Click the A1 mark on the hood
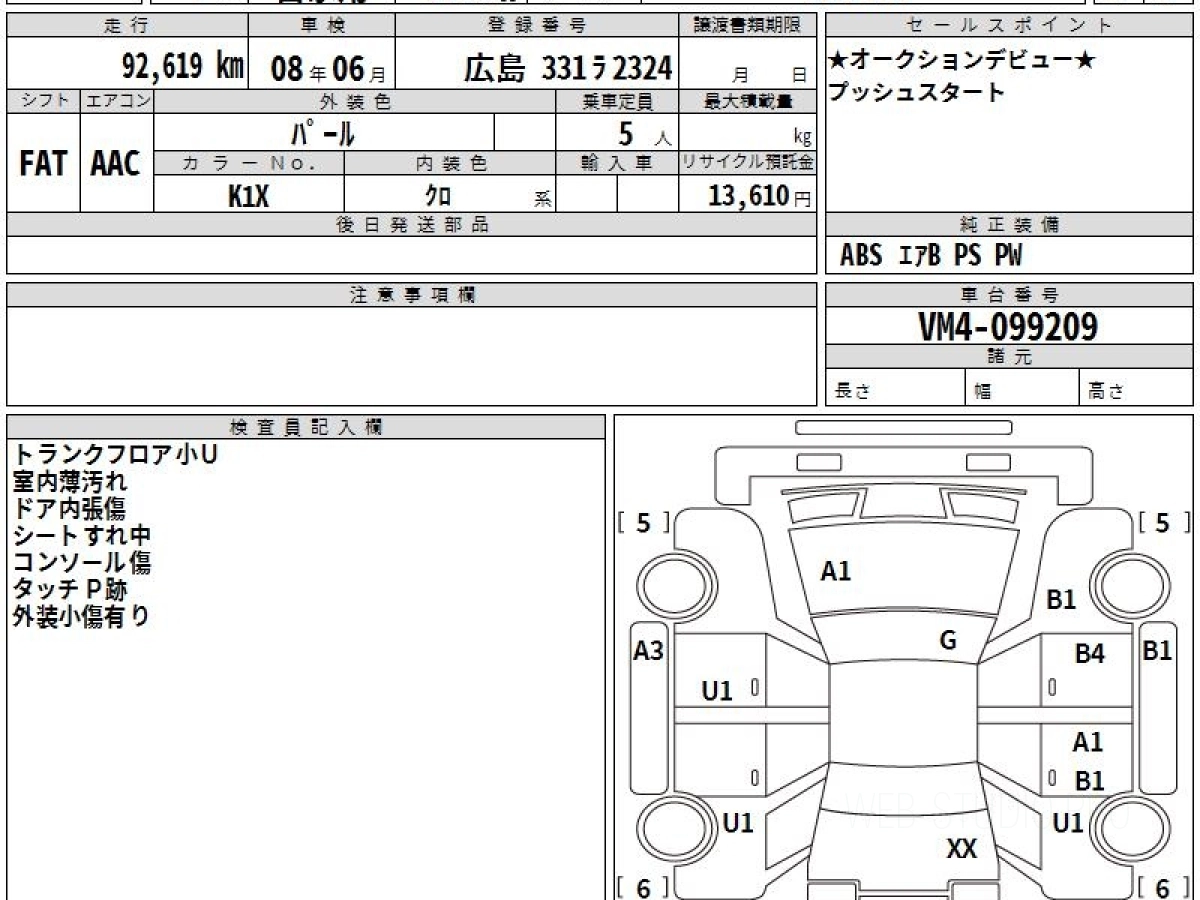1200x900 pixels. [835, 572]
